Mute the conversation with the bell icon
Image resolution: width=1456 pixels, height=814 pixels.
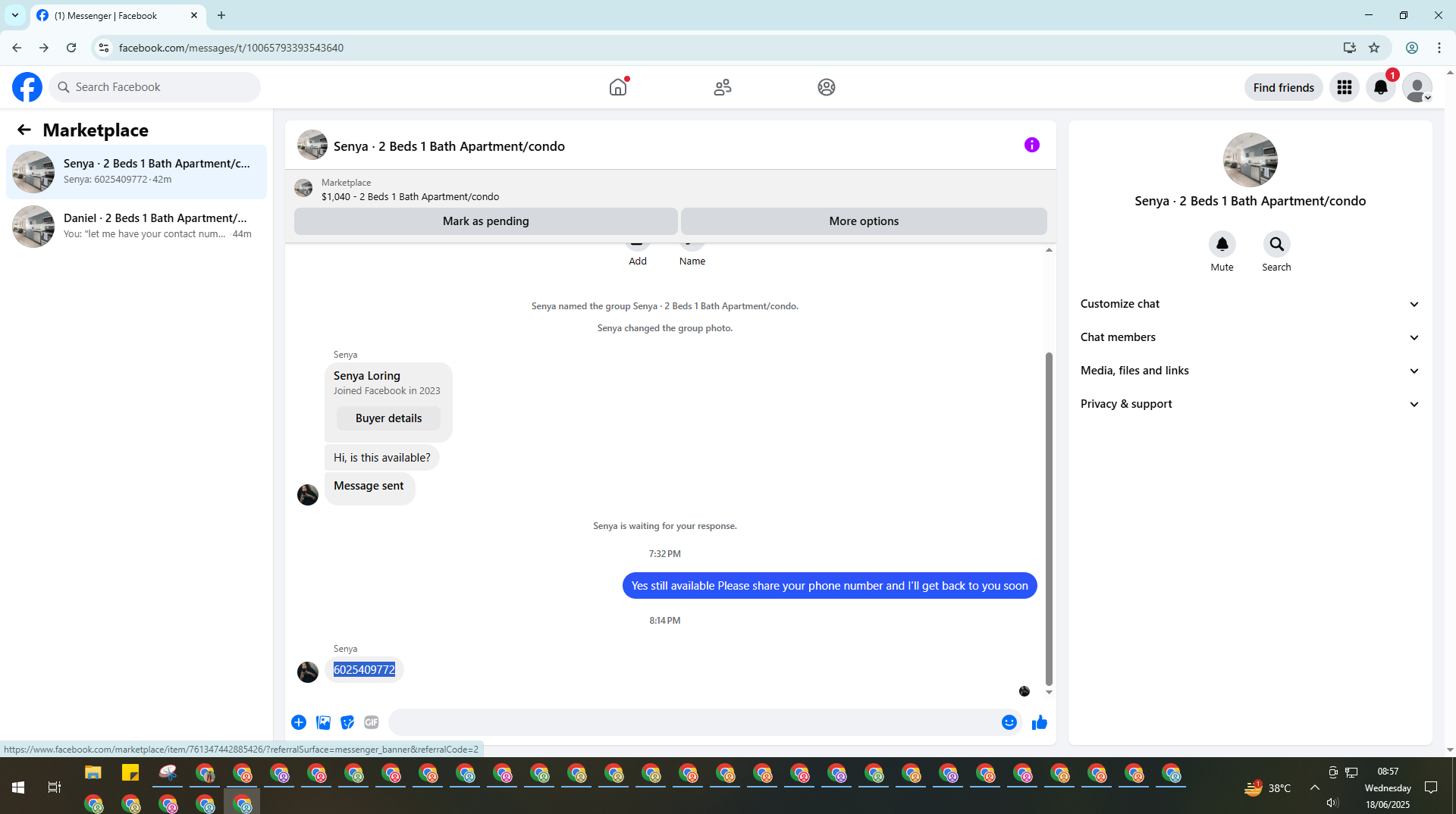1222,244
